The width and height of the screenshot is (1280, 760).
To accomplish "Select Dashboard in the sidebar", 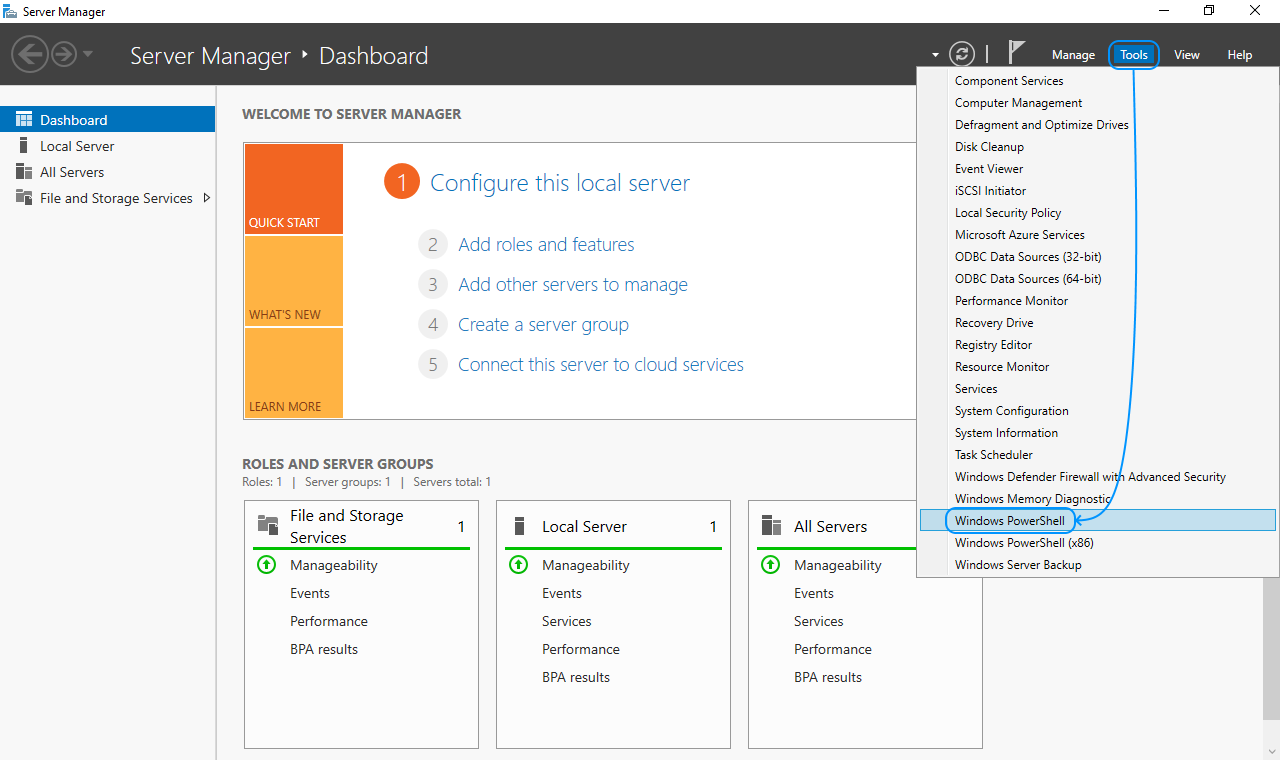I will click(107, 120).
